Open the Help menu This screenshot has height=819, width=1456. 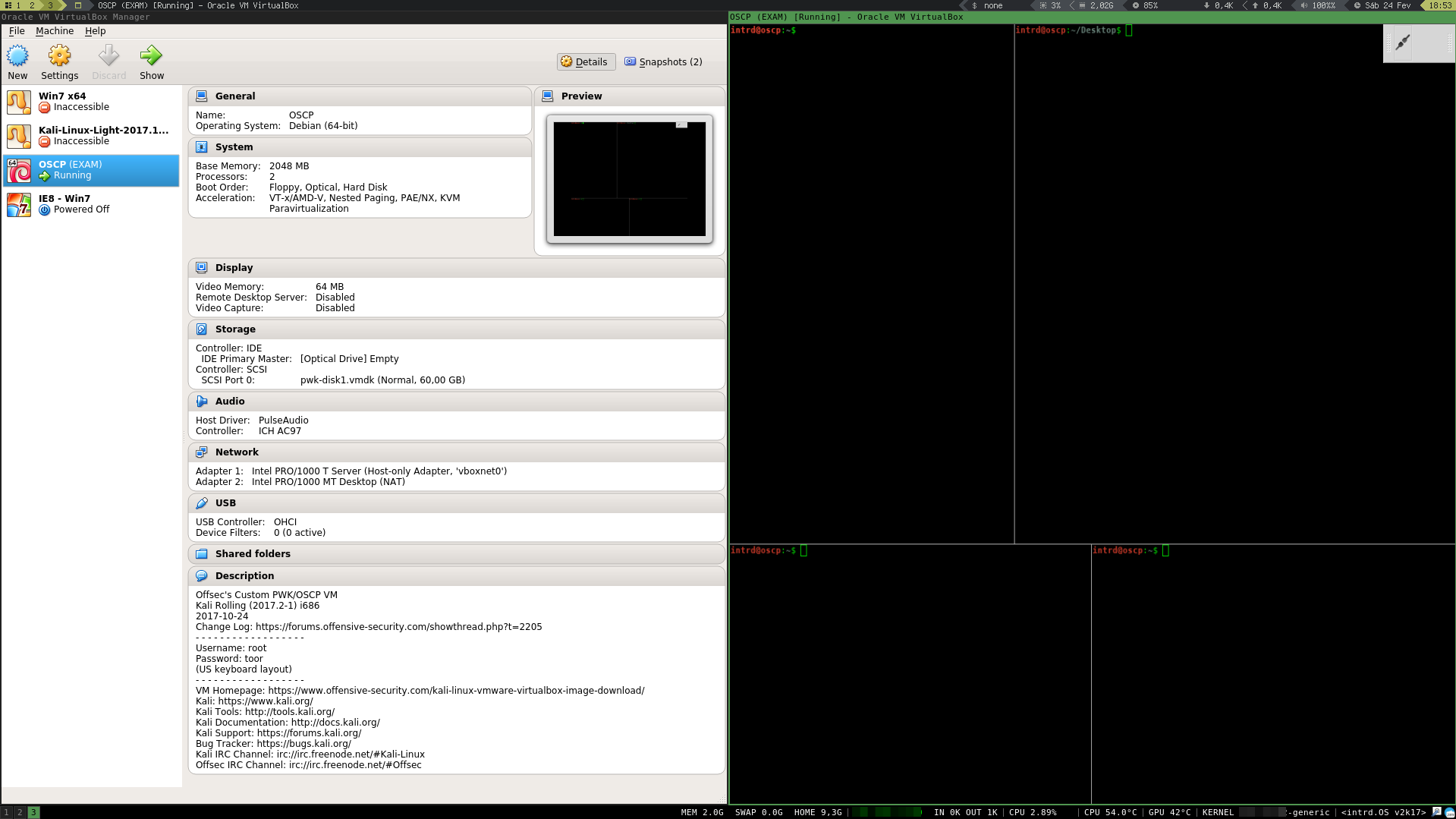point(95,31)
